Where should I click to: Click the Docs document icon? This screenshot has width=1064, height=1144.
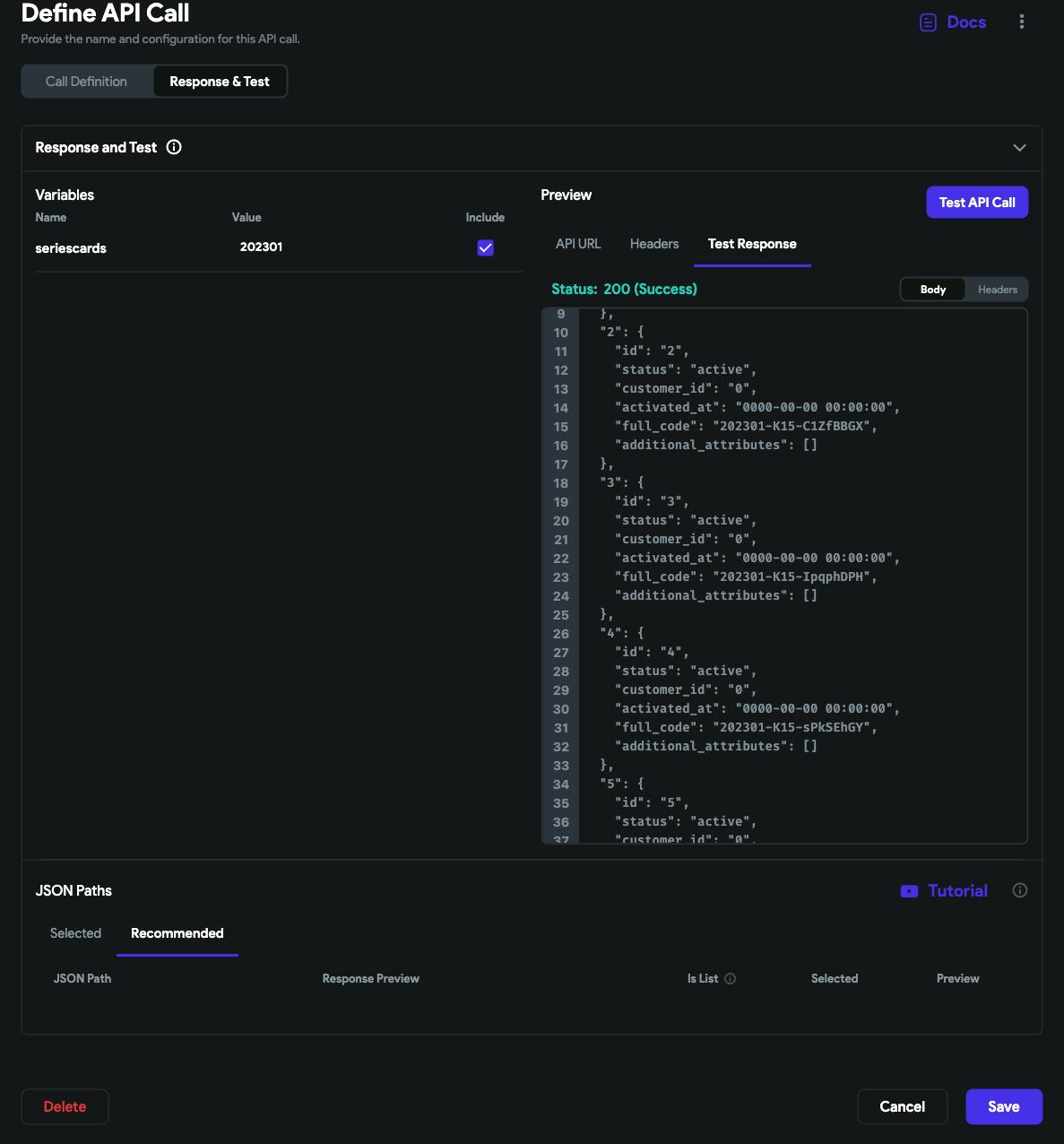928,22
